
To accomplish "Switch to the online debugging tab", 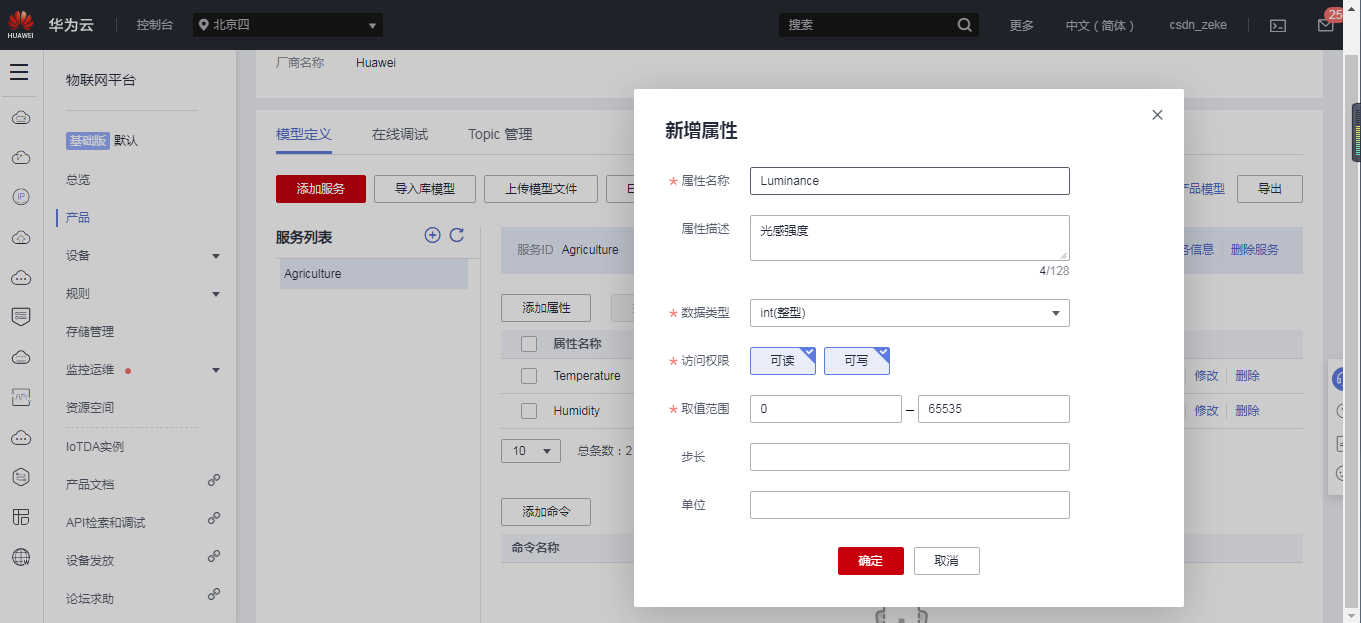I will pos(400,134).
